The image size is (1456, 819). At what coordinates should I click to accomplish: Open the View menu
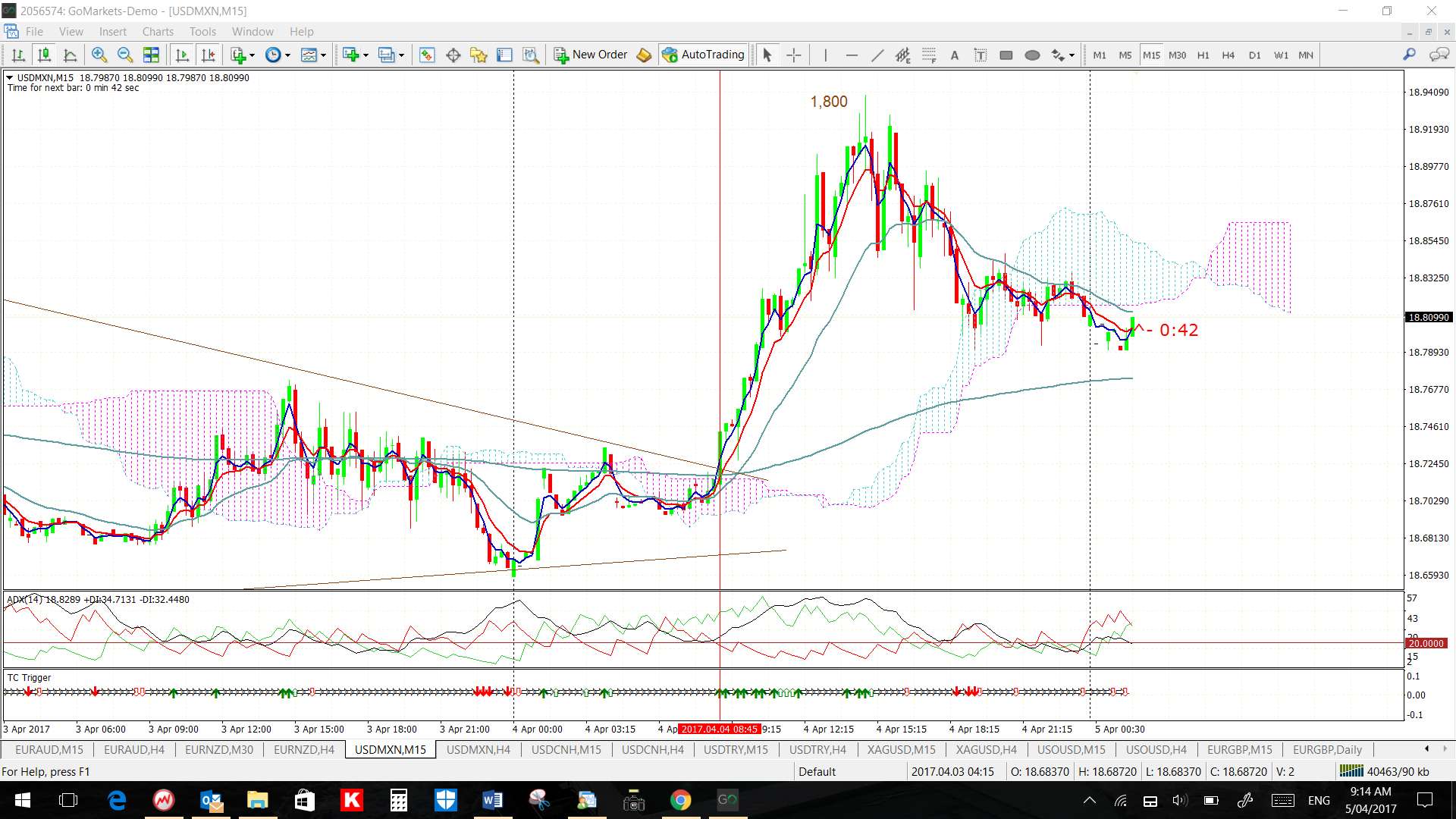pyautogui.click(x=71, y=31)
